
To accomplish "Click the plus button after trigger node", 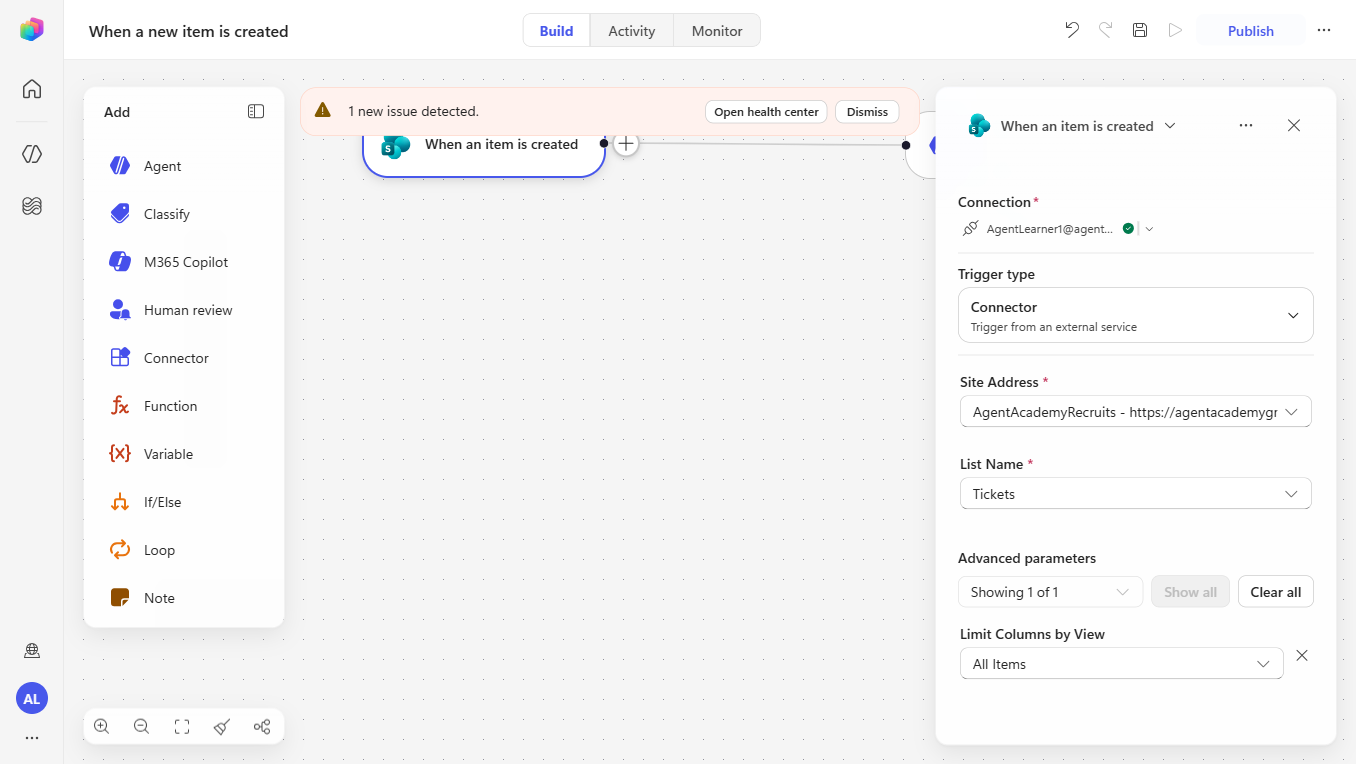I will (x=626, y=144).
